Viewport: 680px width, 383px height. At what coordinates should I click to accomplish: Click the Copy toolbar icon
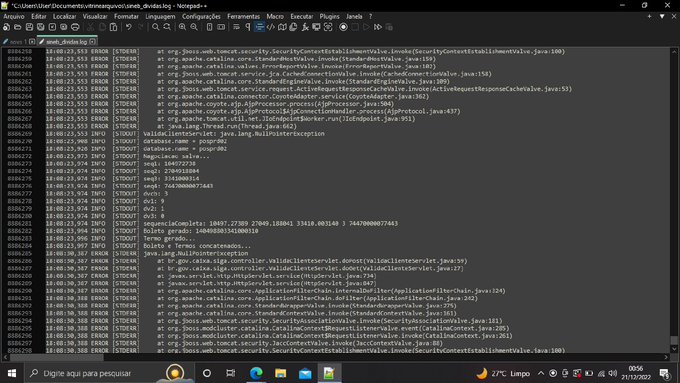click(102, 27)
